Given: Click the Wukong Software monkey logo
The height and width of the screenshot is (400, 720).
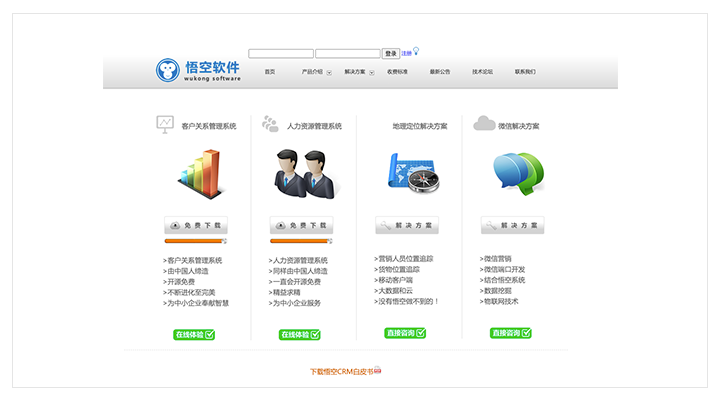Looking at the screenshot, I should (168, 70).
